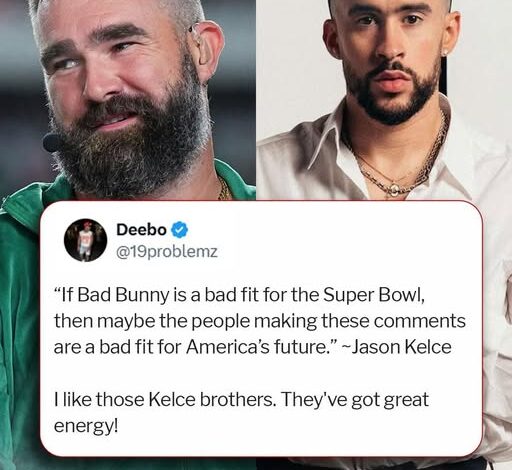Open the Deebo display name
This screenshot has width=512, height=470.
(141, 229)
